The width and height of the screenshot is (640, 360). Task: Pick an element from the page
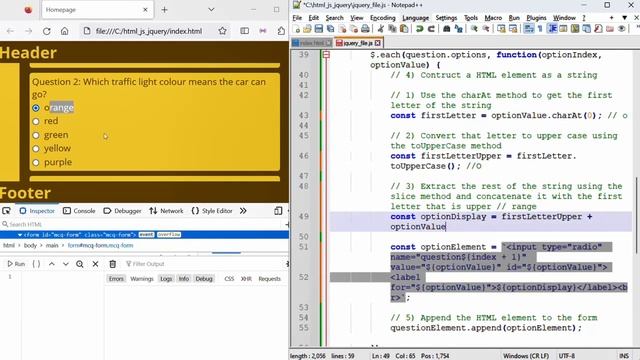tap(6, 211)
